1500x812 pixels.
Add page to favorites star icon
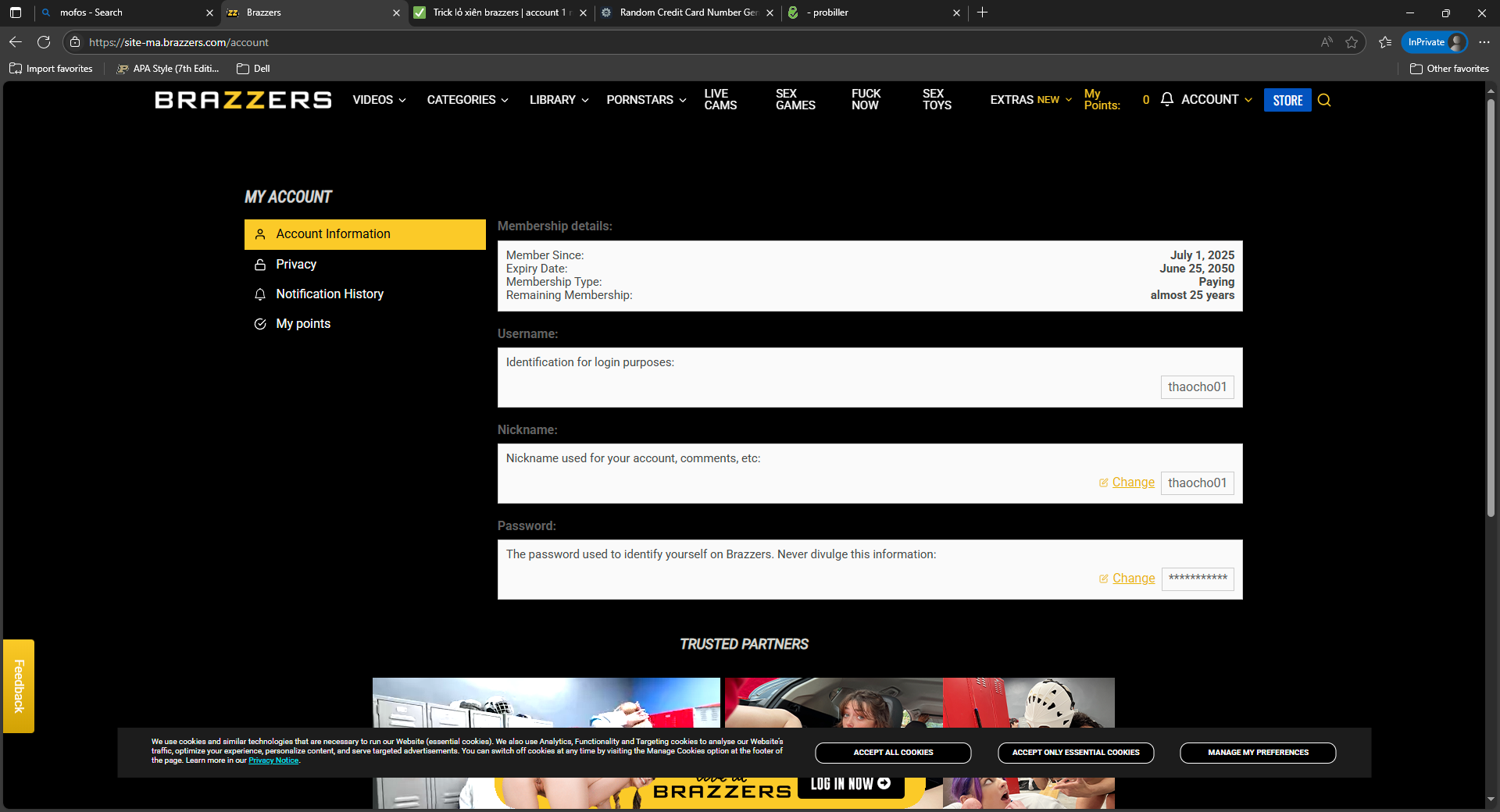coord(1352,42)
